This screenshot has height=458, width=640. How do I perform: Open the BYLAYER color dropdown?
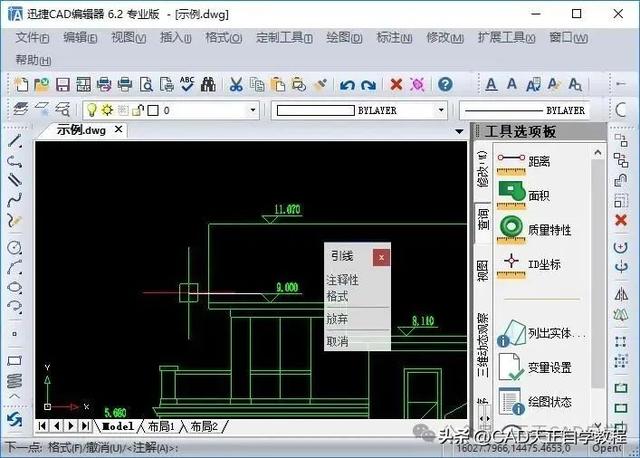pyautogui.click(x=441, y=110)
